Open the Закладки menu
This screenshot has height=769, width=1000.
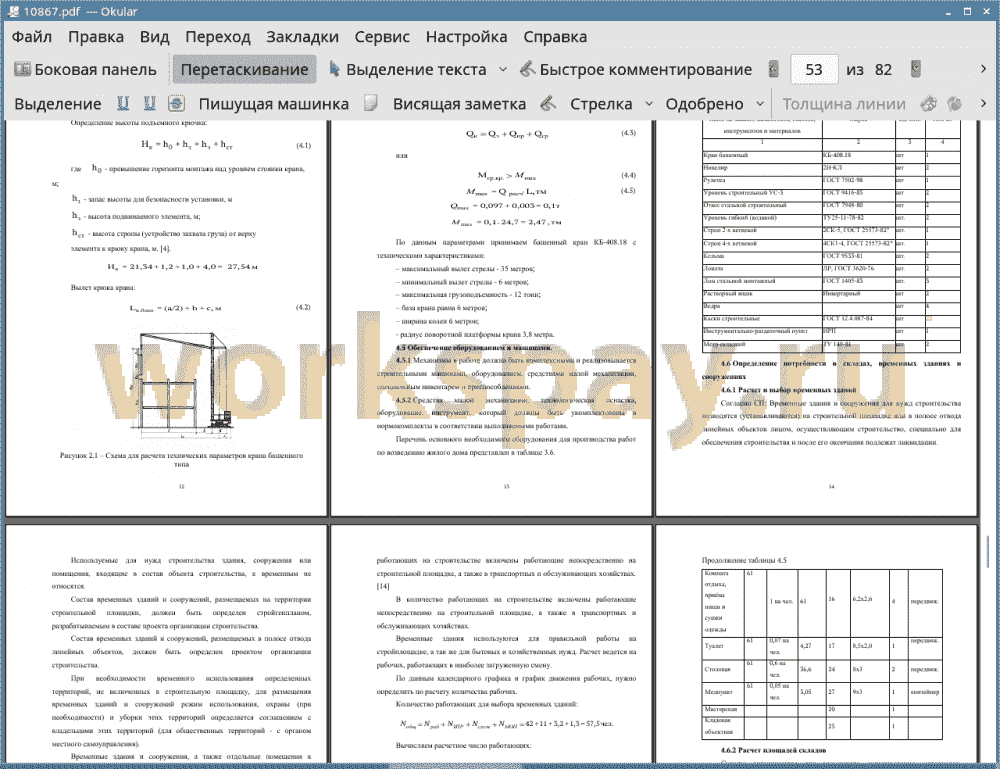click(302, 37)
